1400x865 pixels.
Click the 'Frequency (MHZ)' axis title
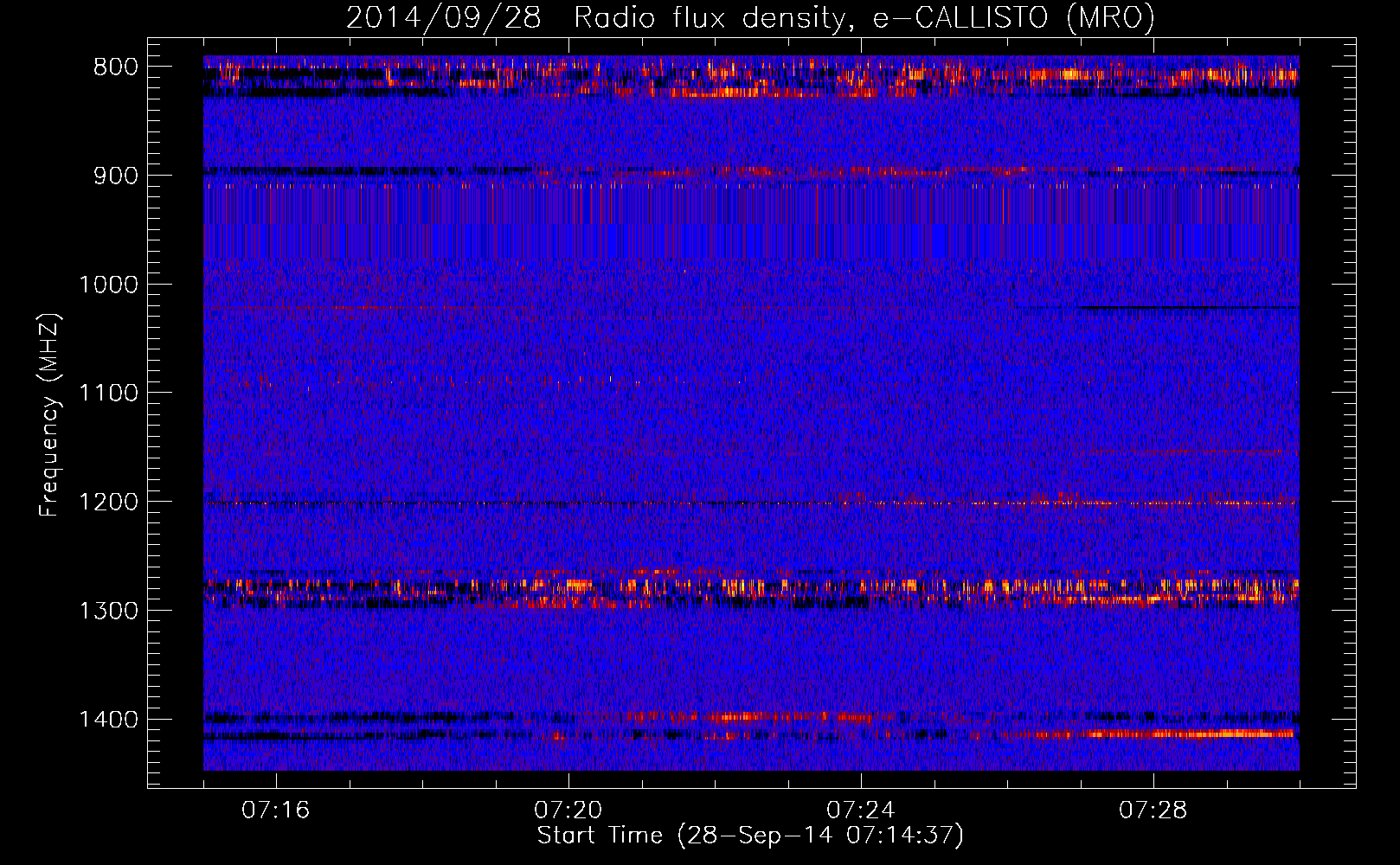50,415
